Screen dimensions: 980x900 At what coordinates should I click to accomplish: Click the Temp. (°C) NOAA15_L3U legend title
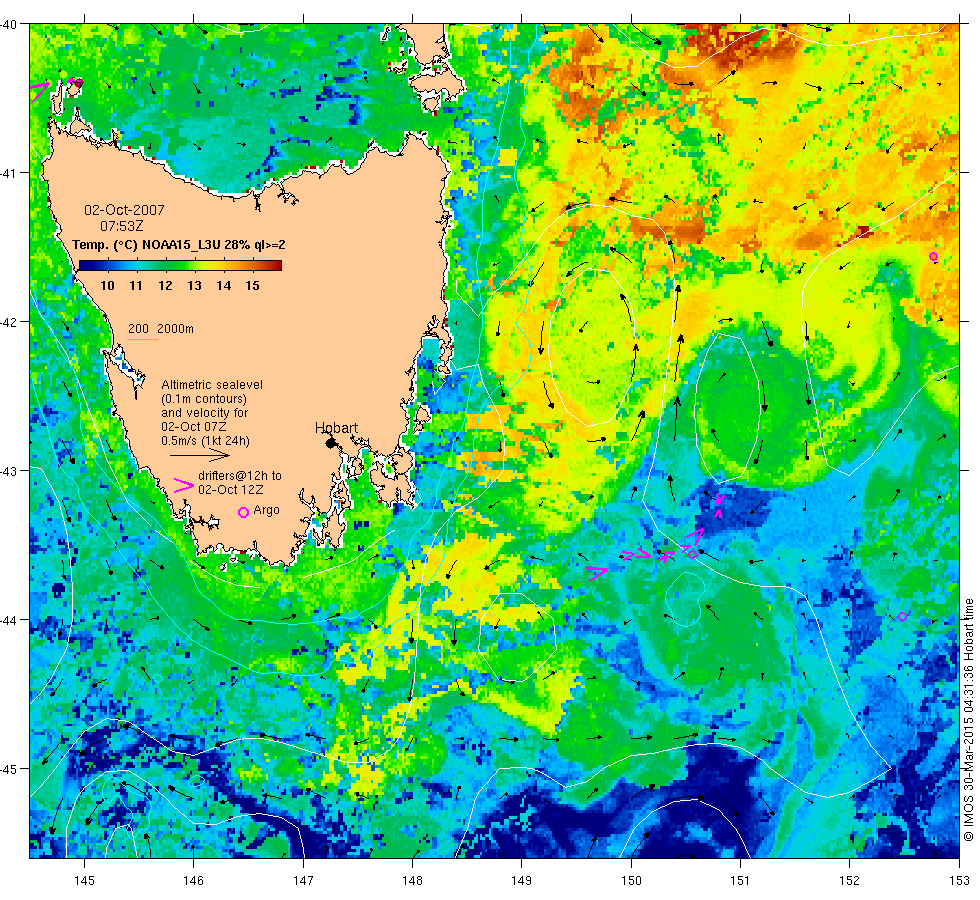pos(179,244)
